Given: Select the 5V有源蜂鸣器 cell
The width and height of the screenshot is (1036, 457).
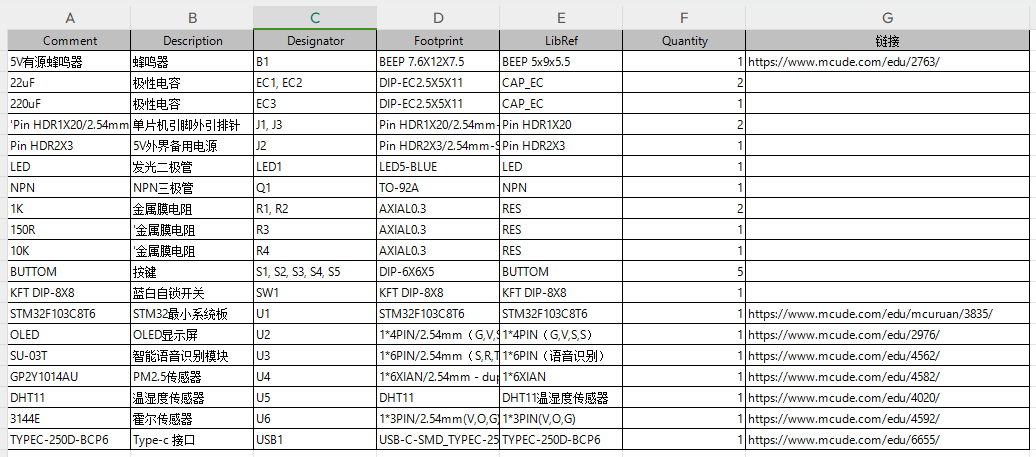Looking at the screenshot, I should click(69, 62).
